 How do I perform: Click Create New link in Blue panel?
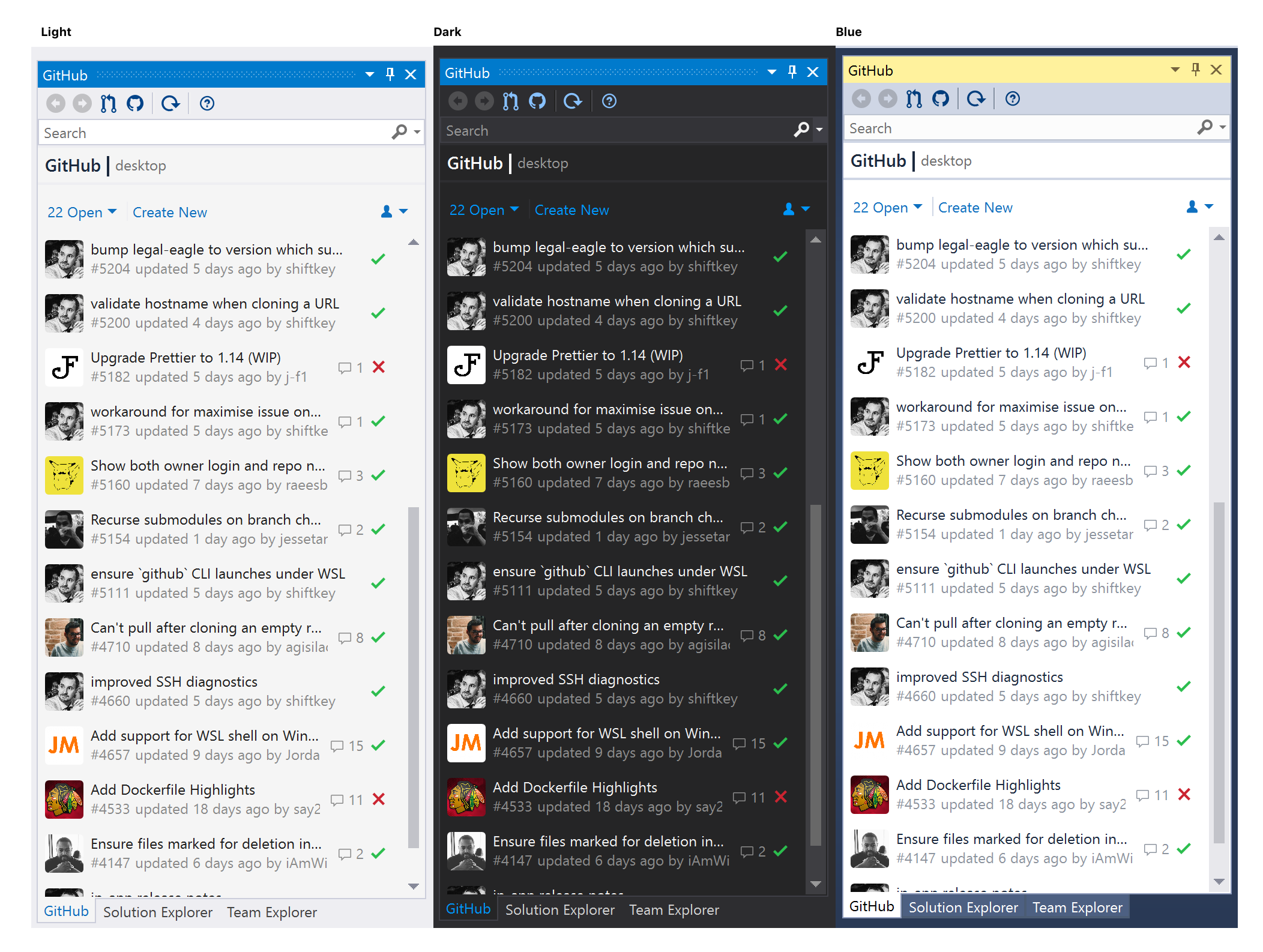click(x=975, y=208)
